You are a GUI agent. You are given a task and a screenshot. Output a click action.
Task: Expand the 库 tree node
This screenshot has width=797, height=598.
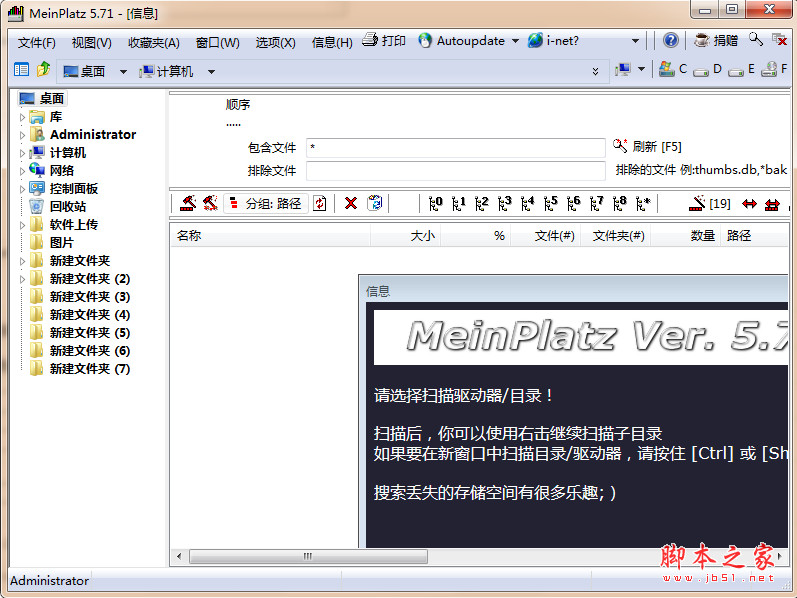[22, 117]
